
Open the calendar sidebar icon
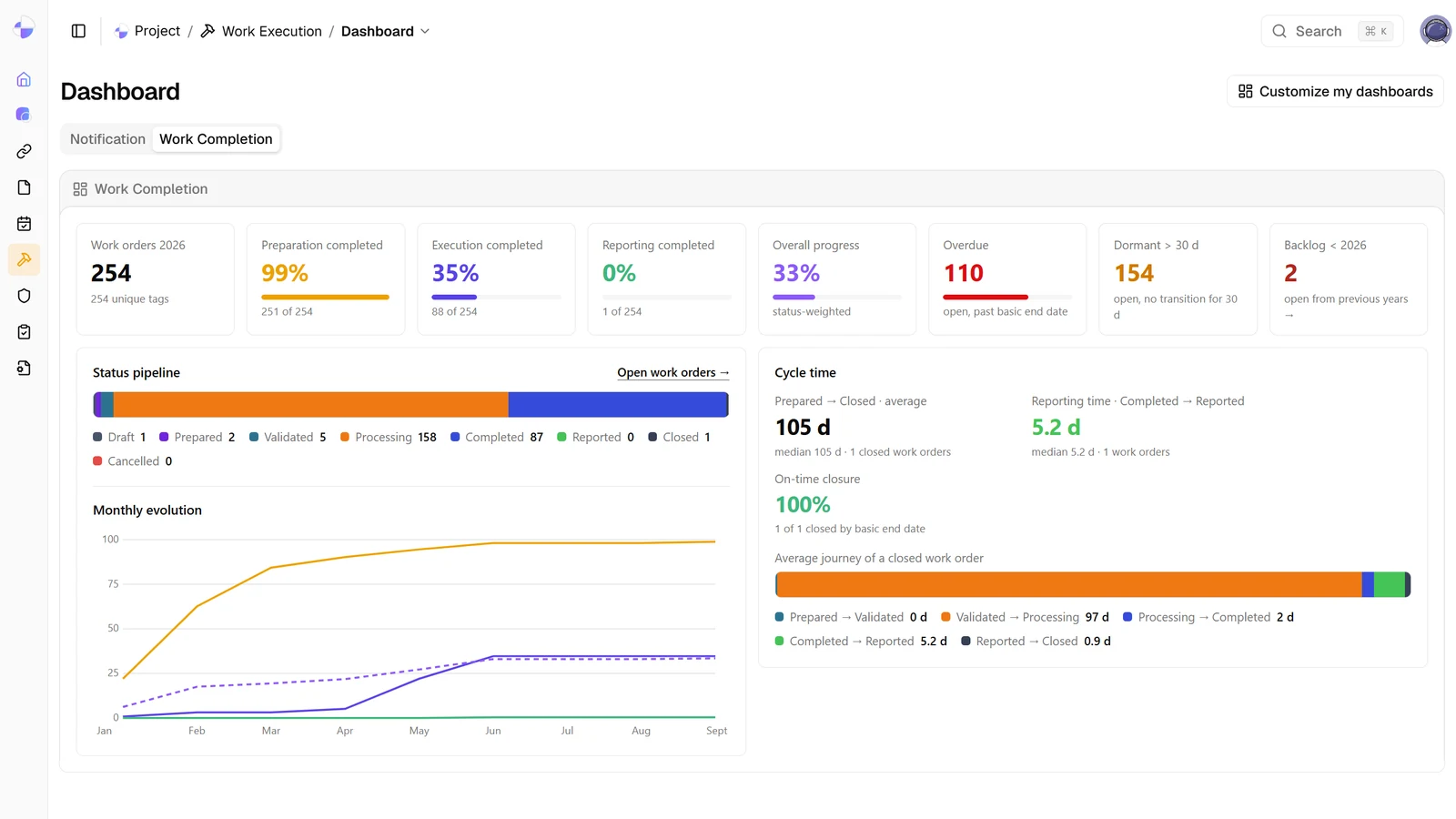[x=24, y=224]
